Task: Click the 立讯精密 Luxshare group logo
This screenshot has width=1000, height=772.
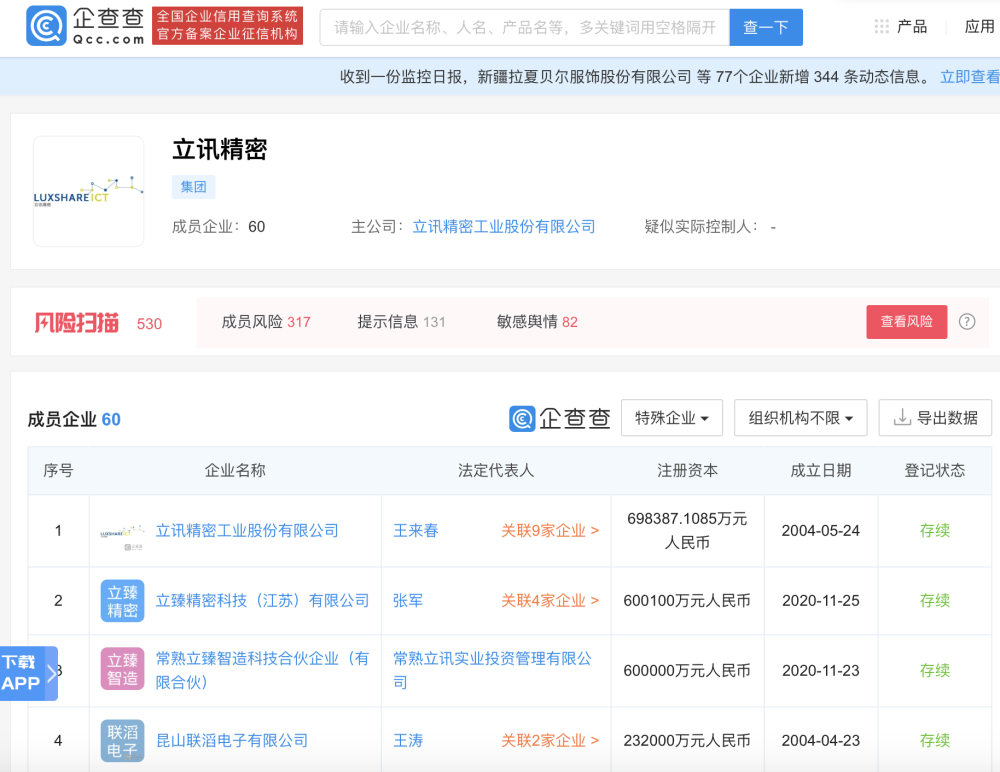Action: point(89,191)
